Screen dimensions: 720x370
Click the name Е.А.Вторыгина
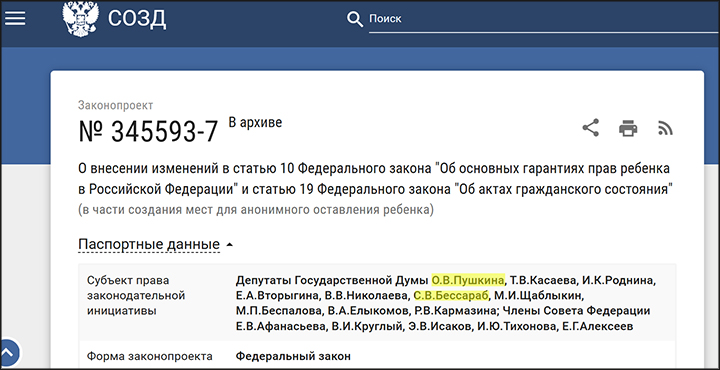tap(277, 295)
